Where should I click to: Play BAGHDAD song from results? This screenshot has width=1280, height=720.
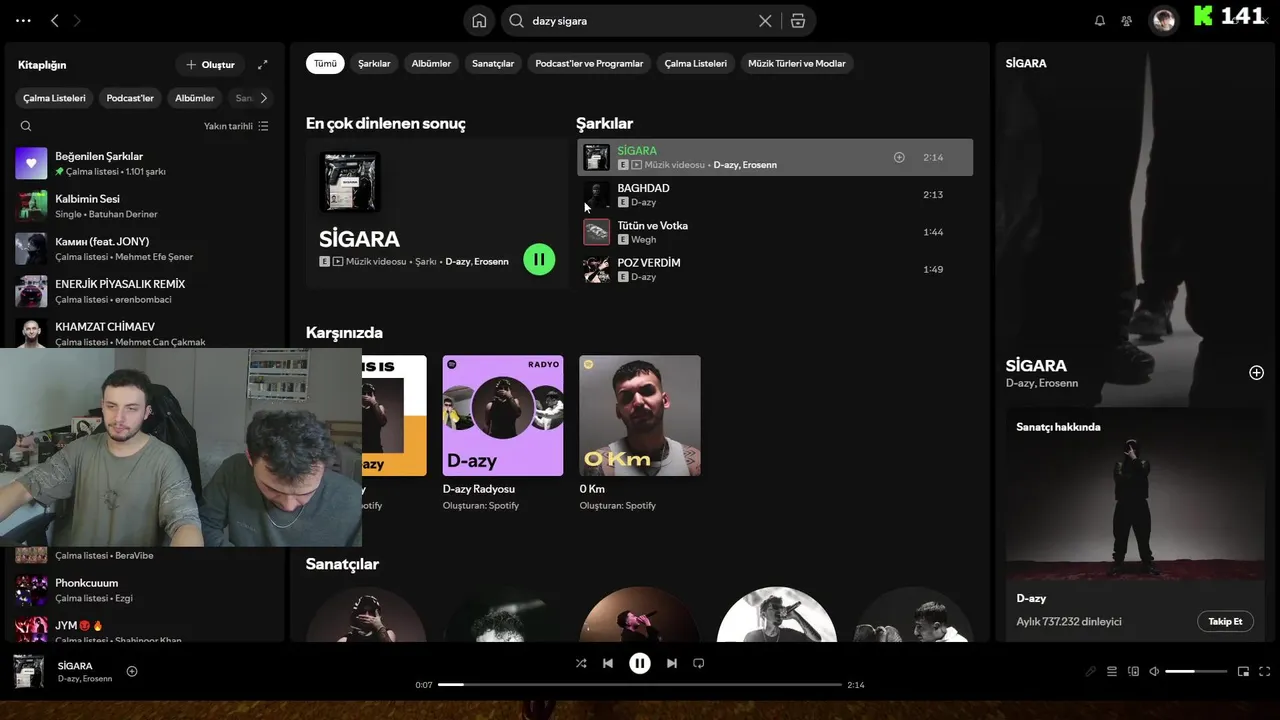point(775,195)
